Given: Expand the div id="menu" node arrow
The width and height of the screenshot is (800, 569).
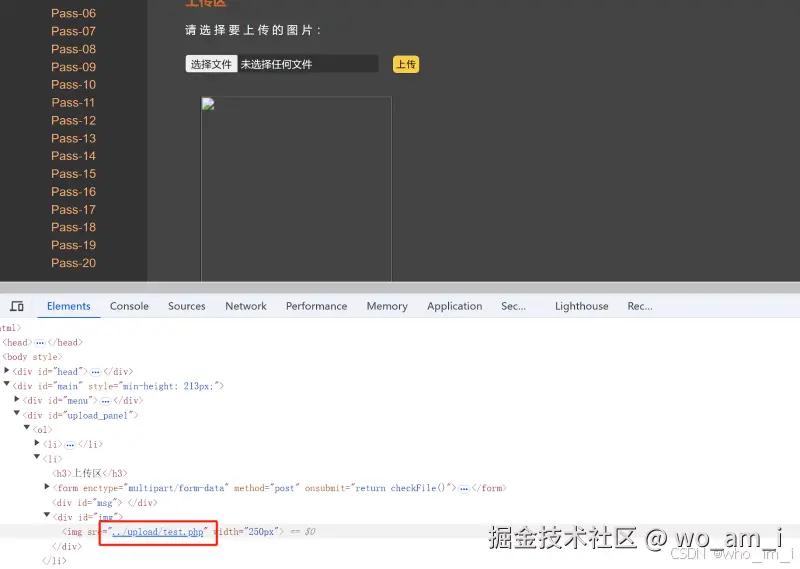Looking at the screenshot, I should (x=17, y=400).
